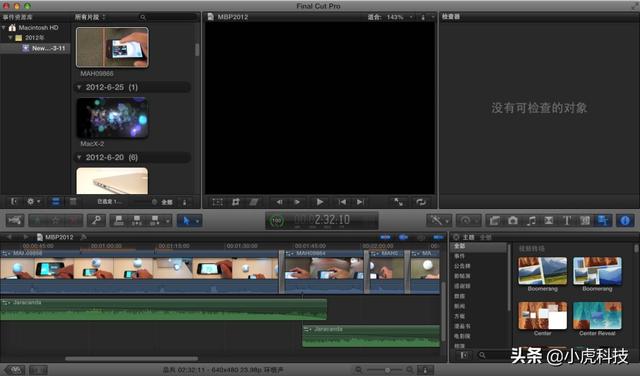This screenshot has width=640, height=376.
Task: Step forward one frame in viewer
Action: (297, 202)
